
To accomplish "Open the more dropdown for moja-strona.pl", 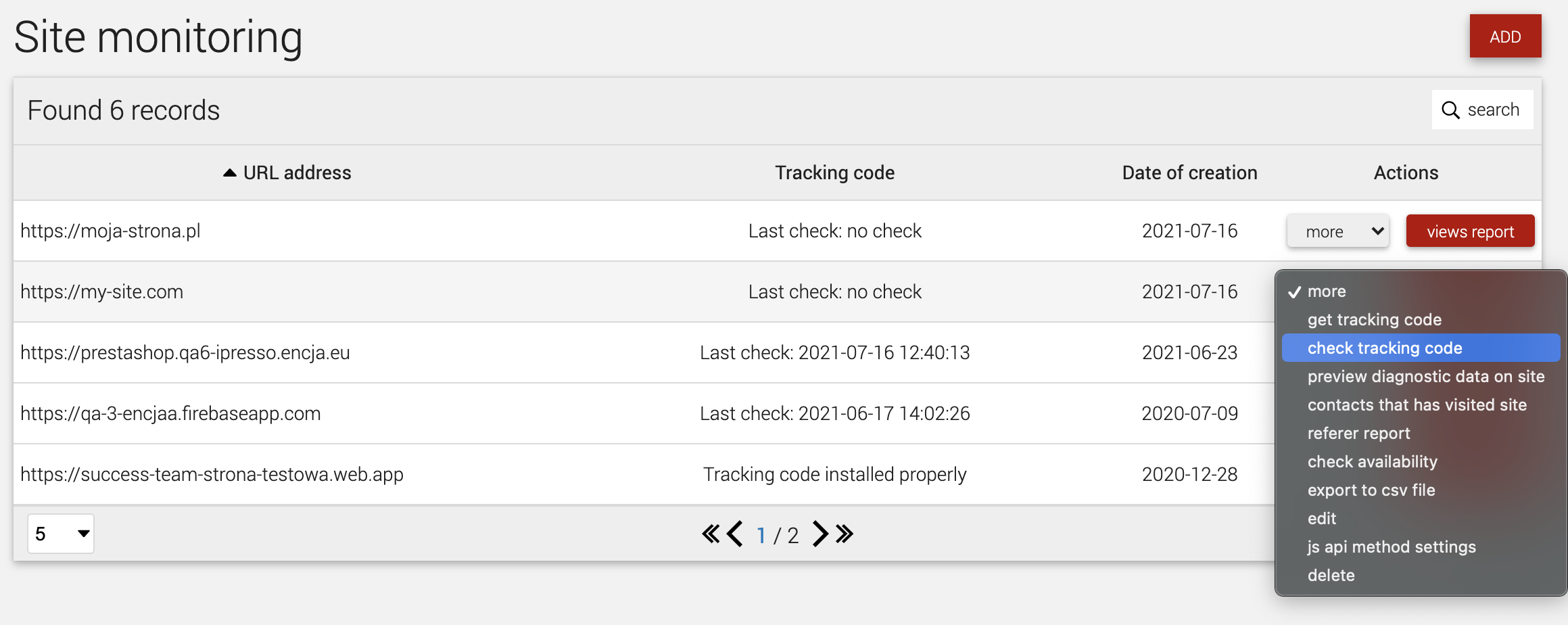I will 1337,231.
